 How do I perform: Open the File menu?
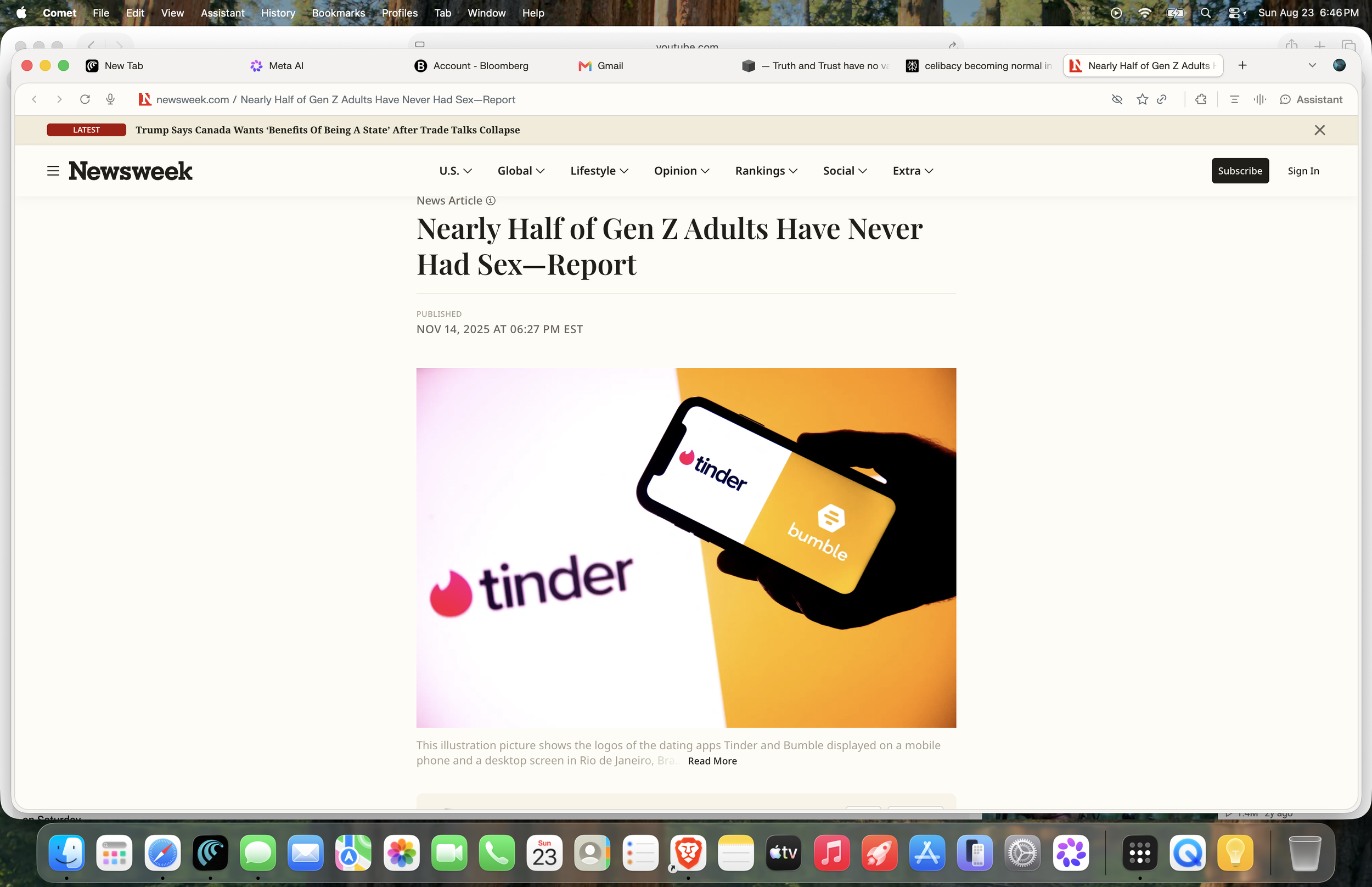coord(101,13)
